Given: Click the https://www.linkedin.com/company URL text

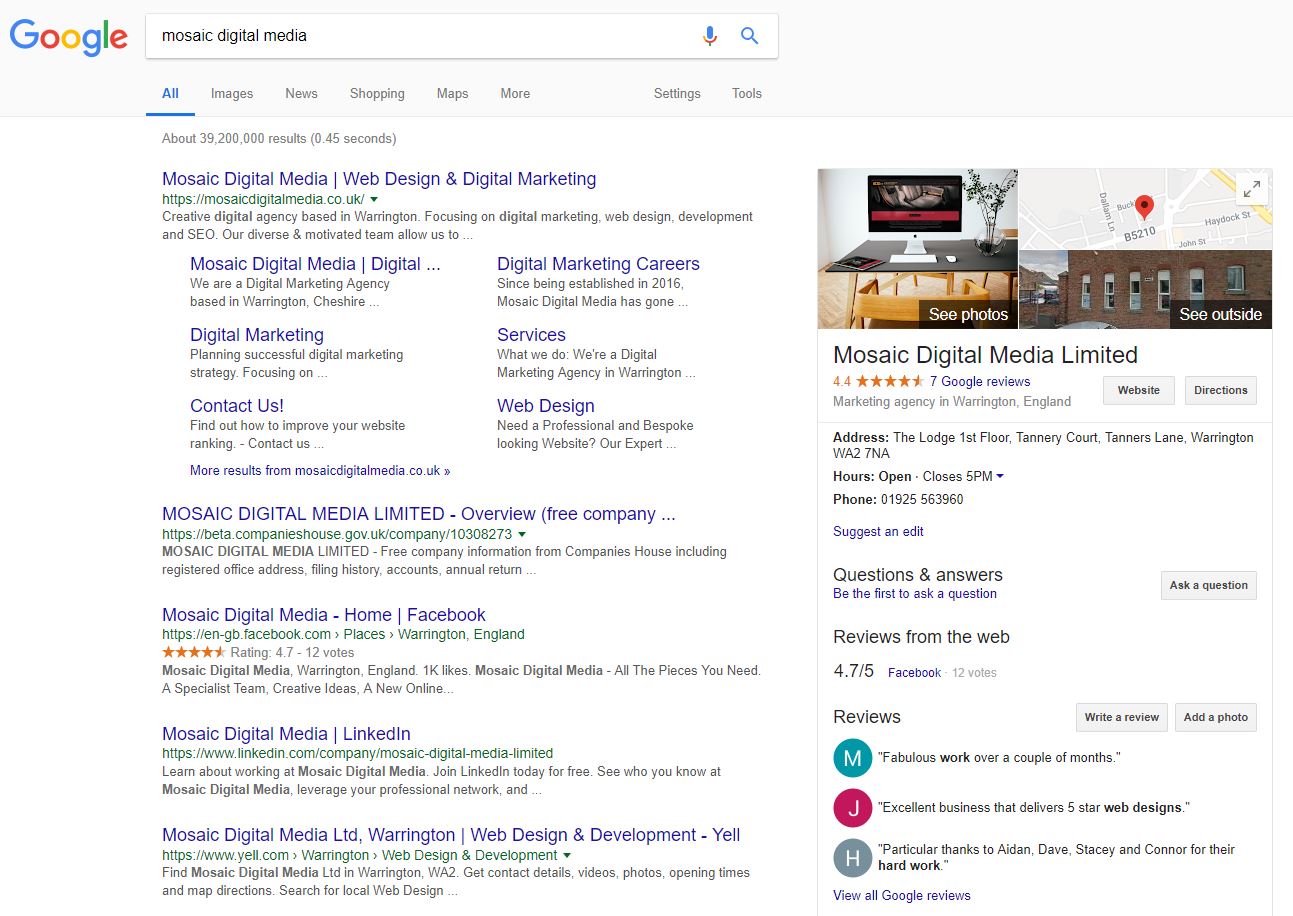Looking at the screenshot, I should pyautogui.click(x=357, y=753).
